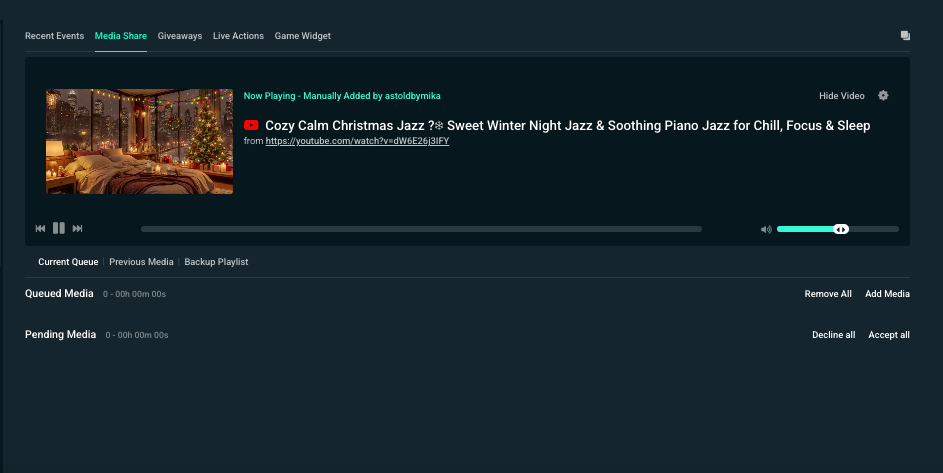Switch to Backup Playlist view
Screen dimensions: 943x473
pyautogui.click(x=216, y=262)
